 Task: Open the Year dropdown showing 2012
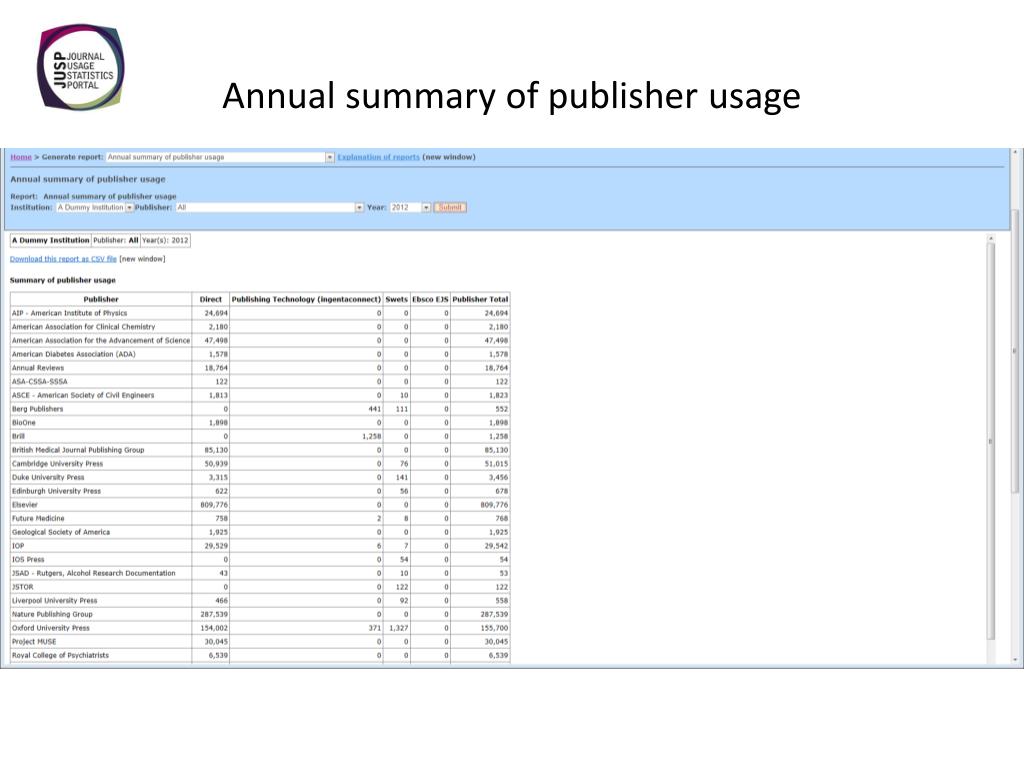[x=411, y=208]
